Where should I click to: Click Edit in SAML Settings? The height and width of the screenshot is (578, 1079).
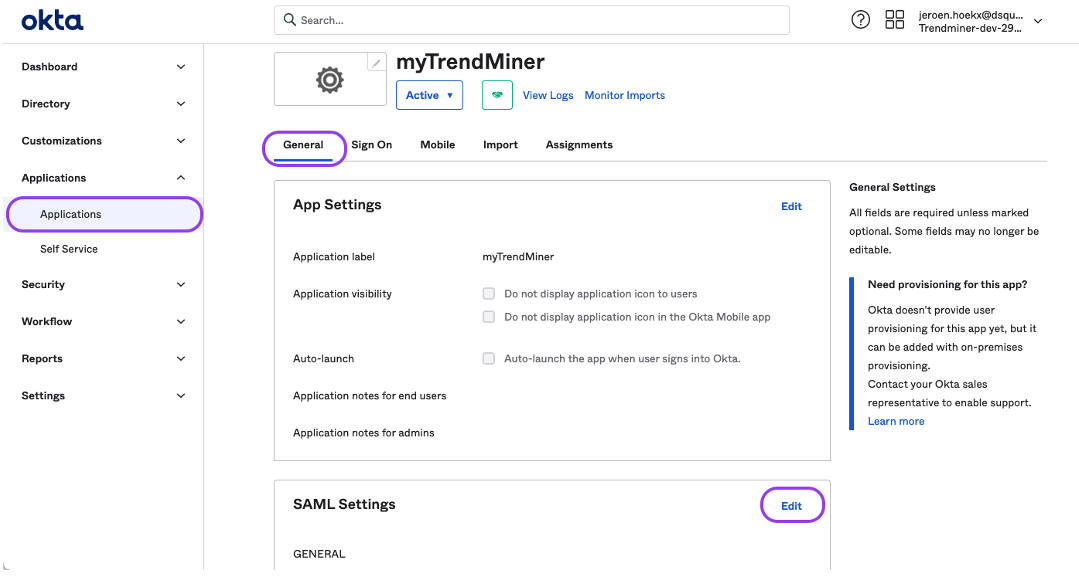point(791,506)
